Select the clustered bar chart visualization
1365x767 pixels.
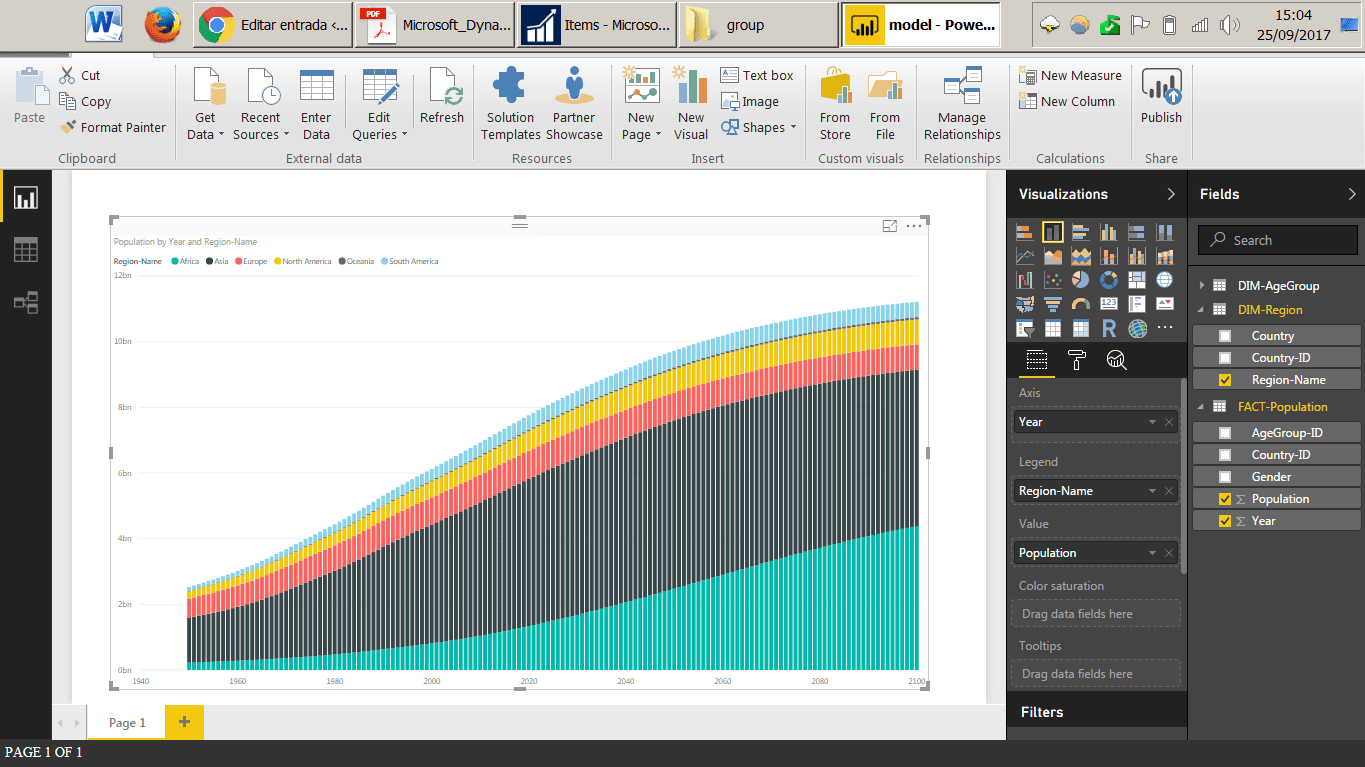click(1080, 232)
